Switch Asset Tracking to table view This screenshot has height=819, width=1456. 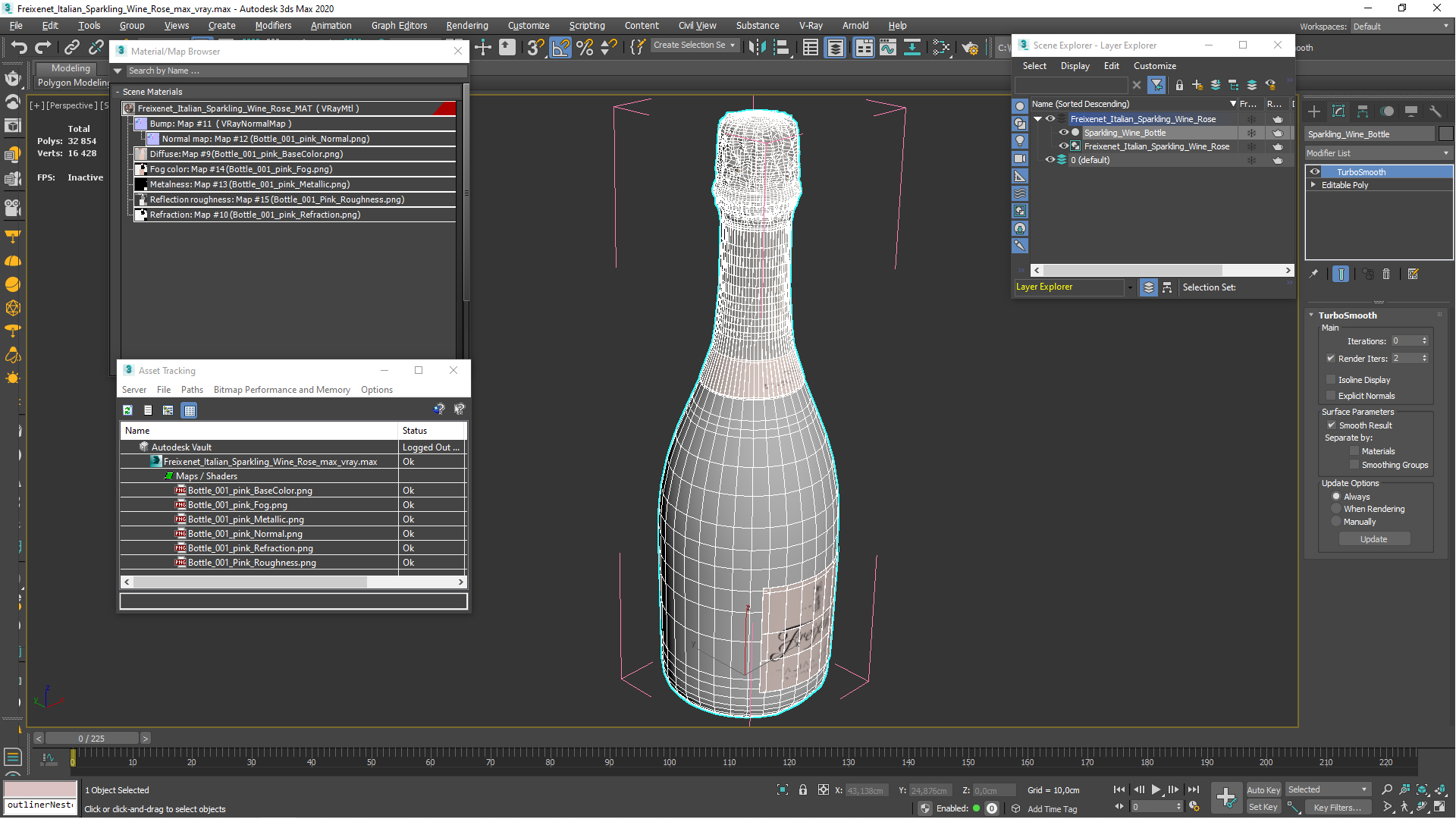coord(190,410)
